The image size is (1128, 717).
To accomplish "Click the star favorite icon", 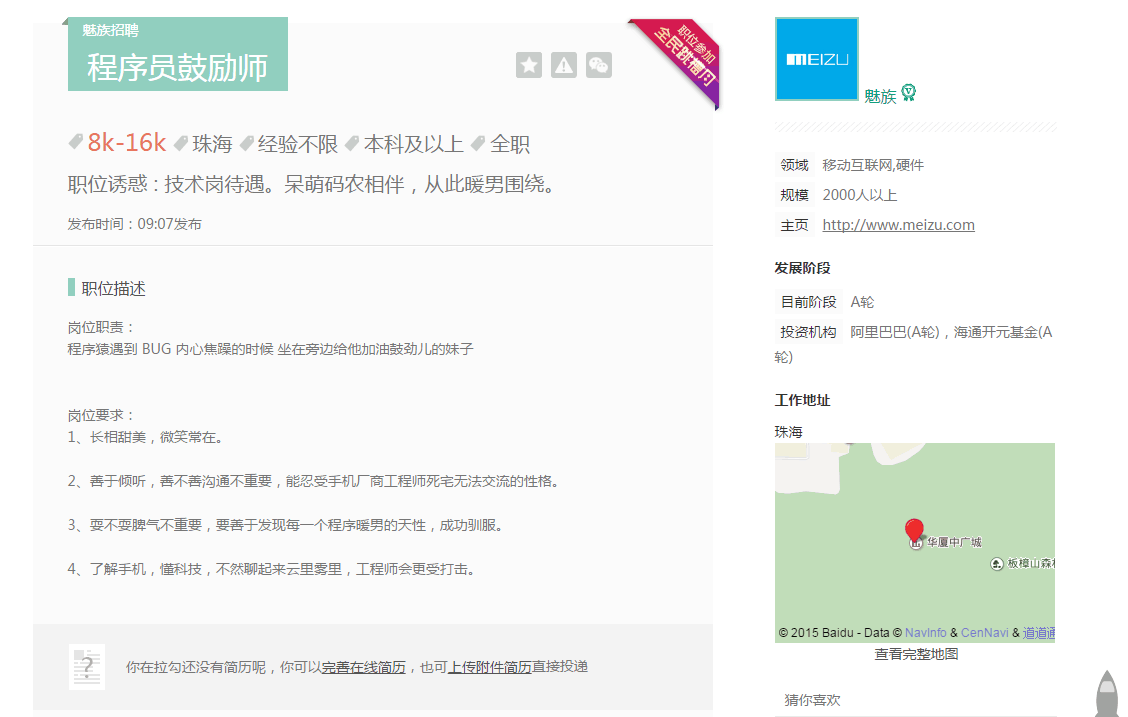I will 529,65.
